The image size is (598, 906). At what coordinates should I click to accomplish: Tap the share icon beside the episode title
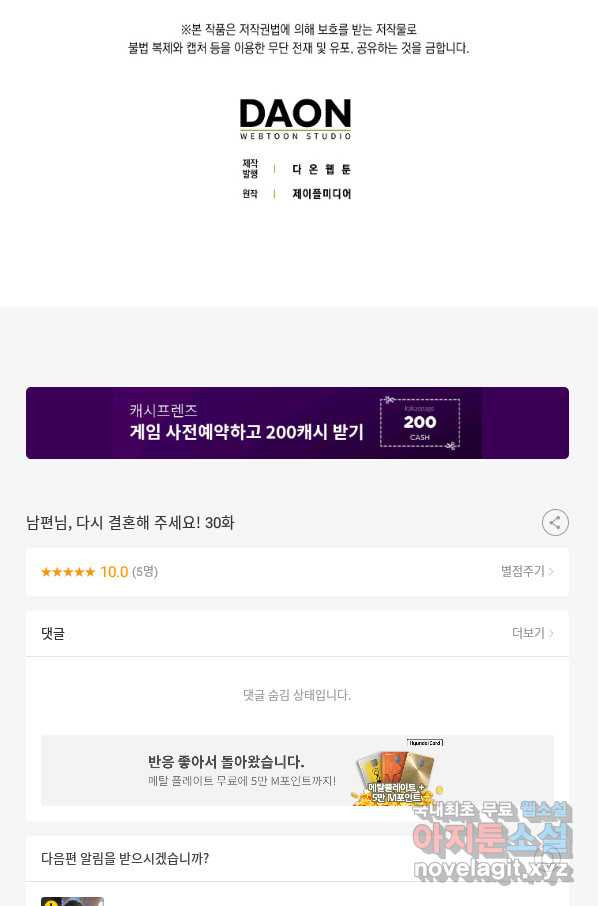point(555,523)
